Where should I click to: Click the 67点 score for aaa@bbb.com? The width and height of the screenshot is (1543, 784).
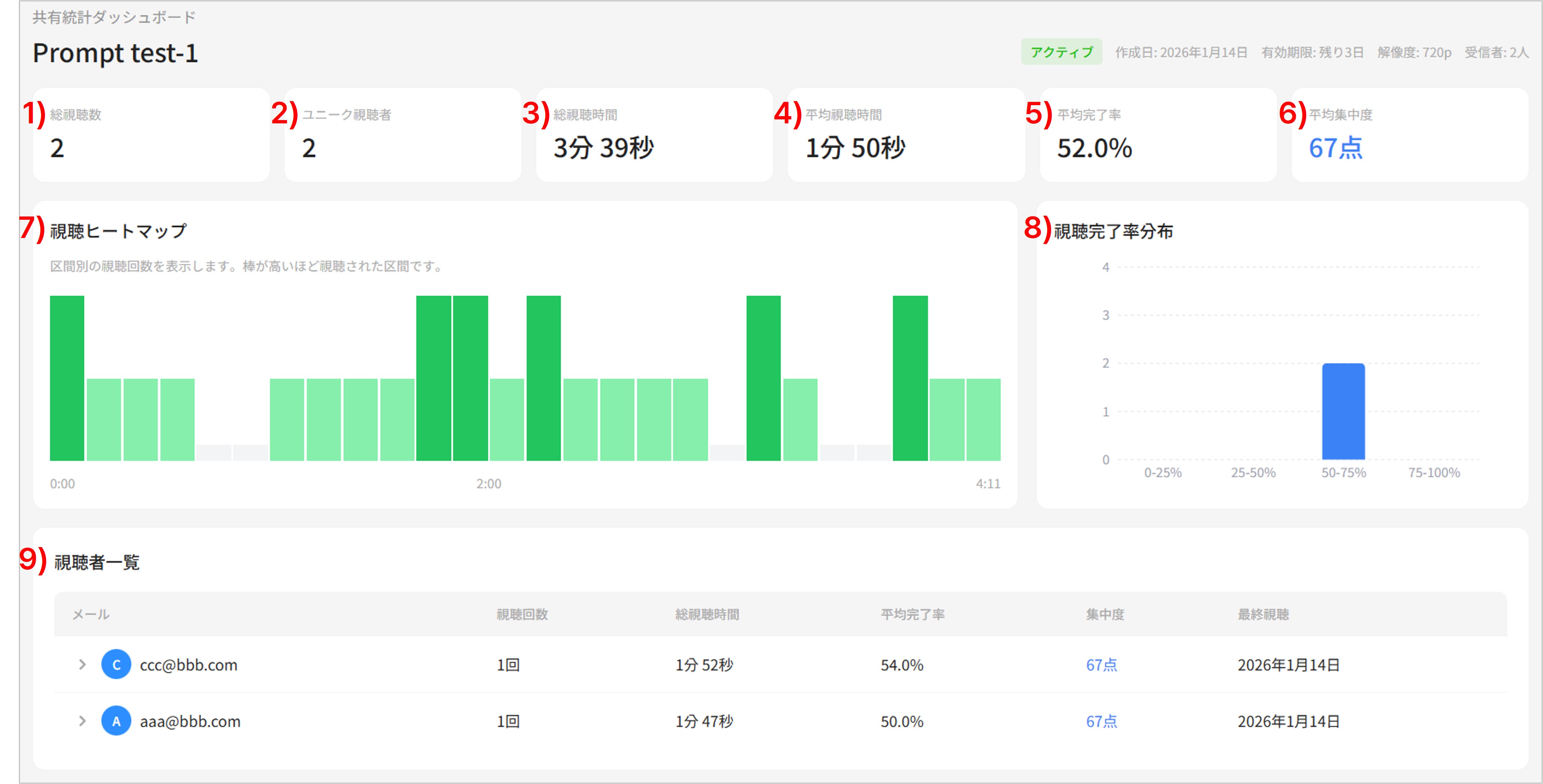click(1101, 721)
